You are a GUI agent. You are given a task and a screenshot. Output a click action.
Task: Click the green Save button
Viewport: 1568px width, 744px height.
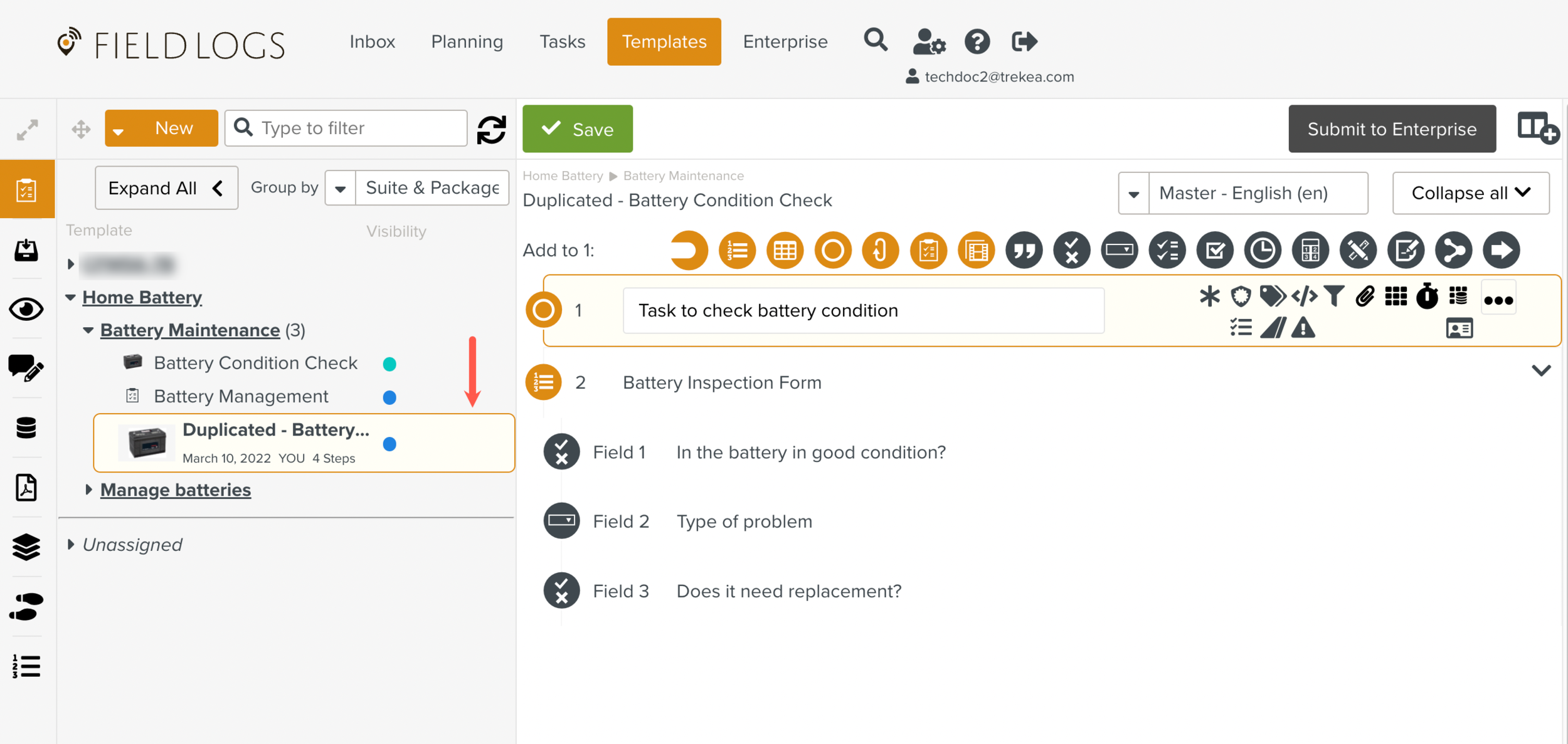[x=577, y=129]
